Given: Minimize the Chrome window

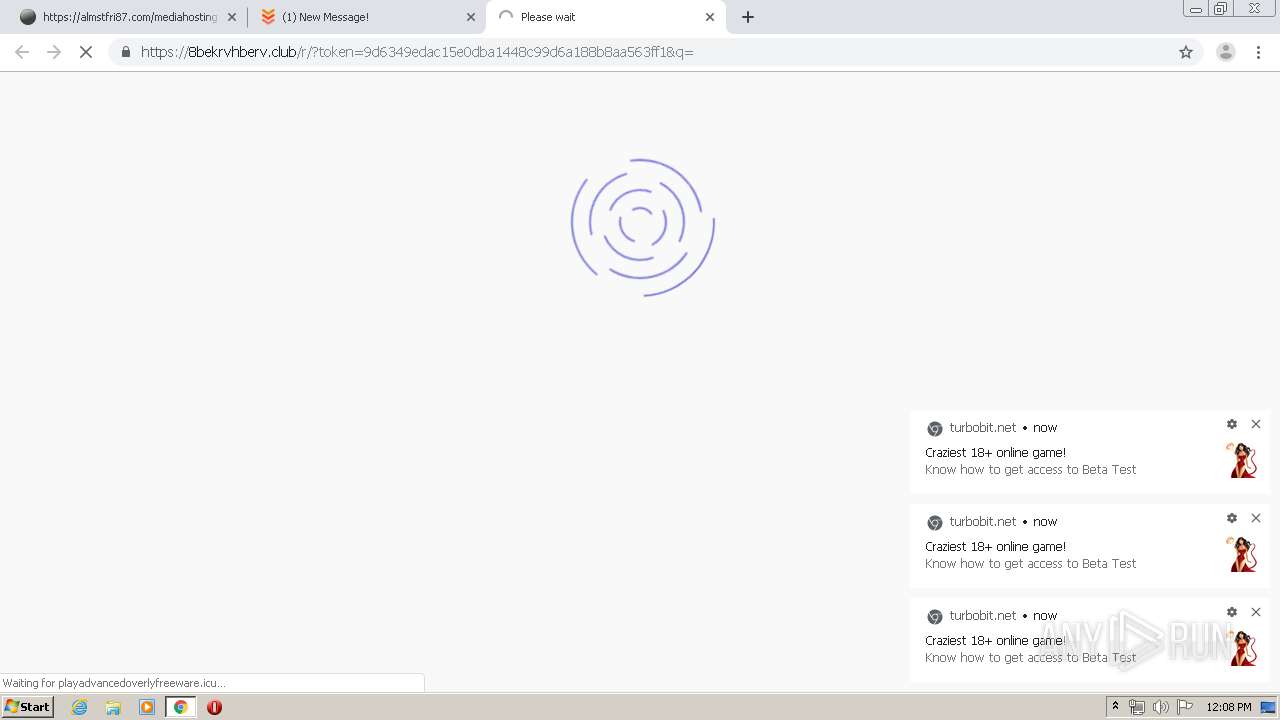Looking at the screenshot, I should pyautogui.click(x=1196, y=8).
